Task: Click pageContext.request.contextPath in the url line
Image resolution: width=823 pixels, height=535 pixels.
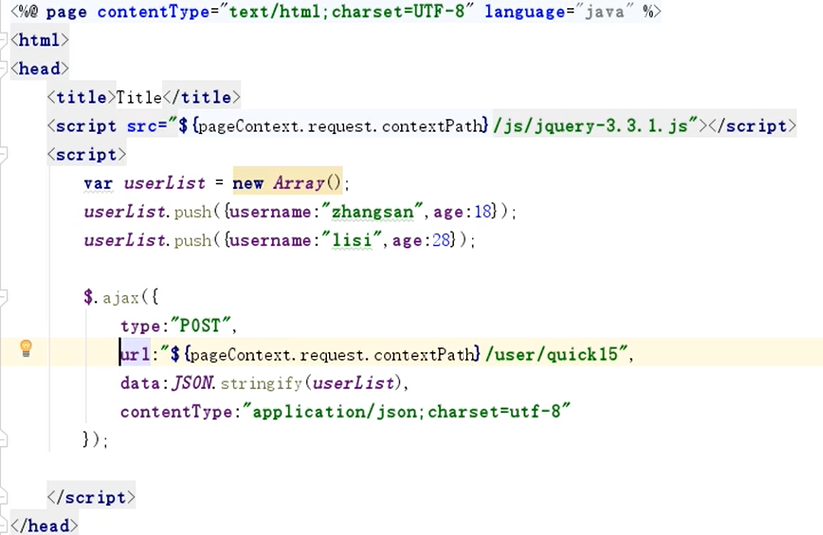Action: 332,355
